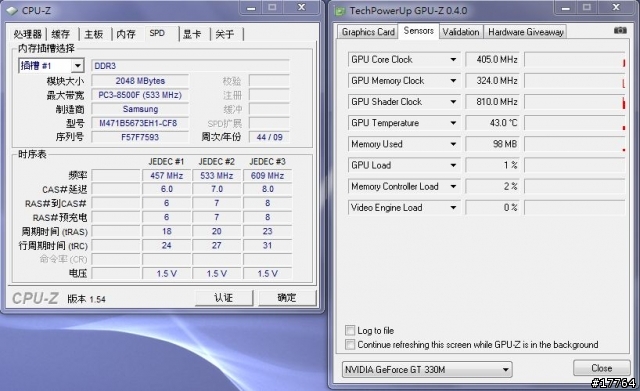Open the GPU Load sensor dropdown
Image resolution: width=640 pixels, height=391 pixels.
click(453, 165)
